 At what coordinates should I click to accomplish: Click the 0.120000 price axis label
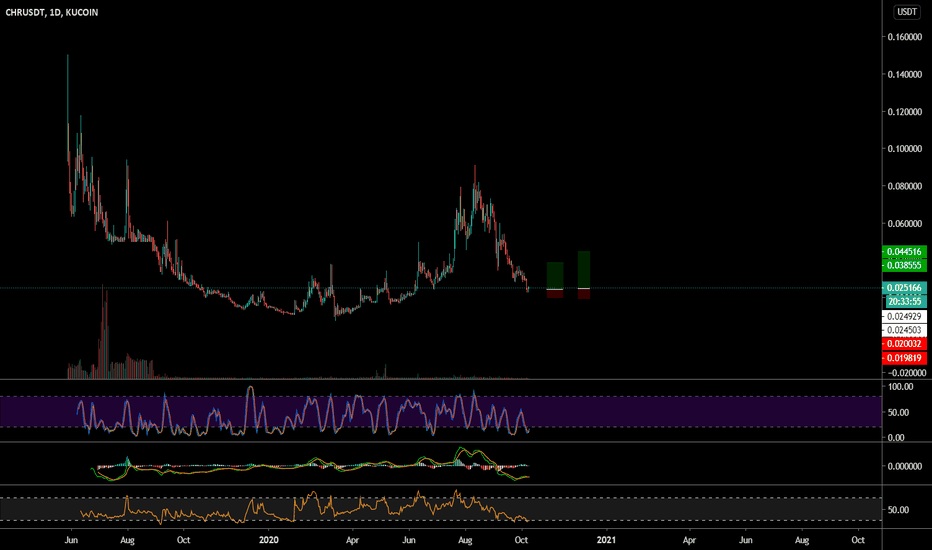click(x=905, y=112)
